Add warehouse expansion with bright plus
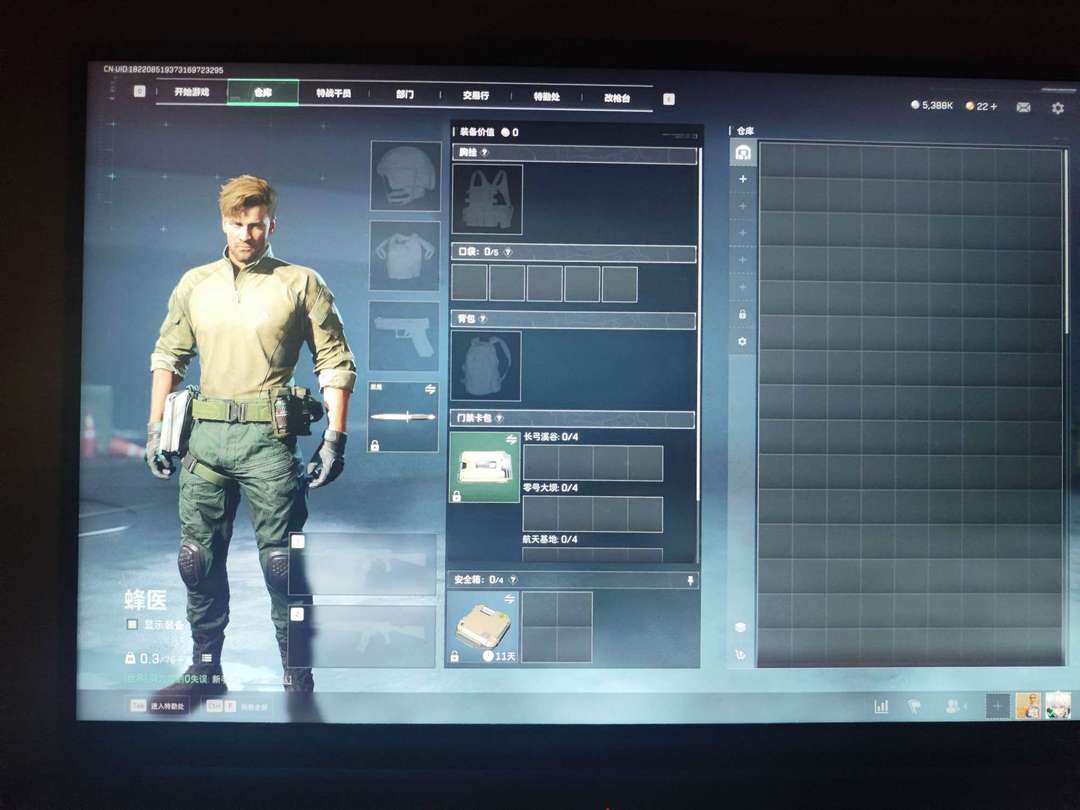The image size is (1080, 810). (x=742, y=179)
